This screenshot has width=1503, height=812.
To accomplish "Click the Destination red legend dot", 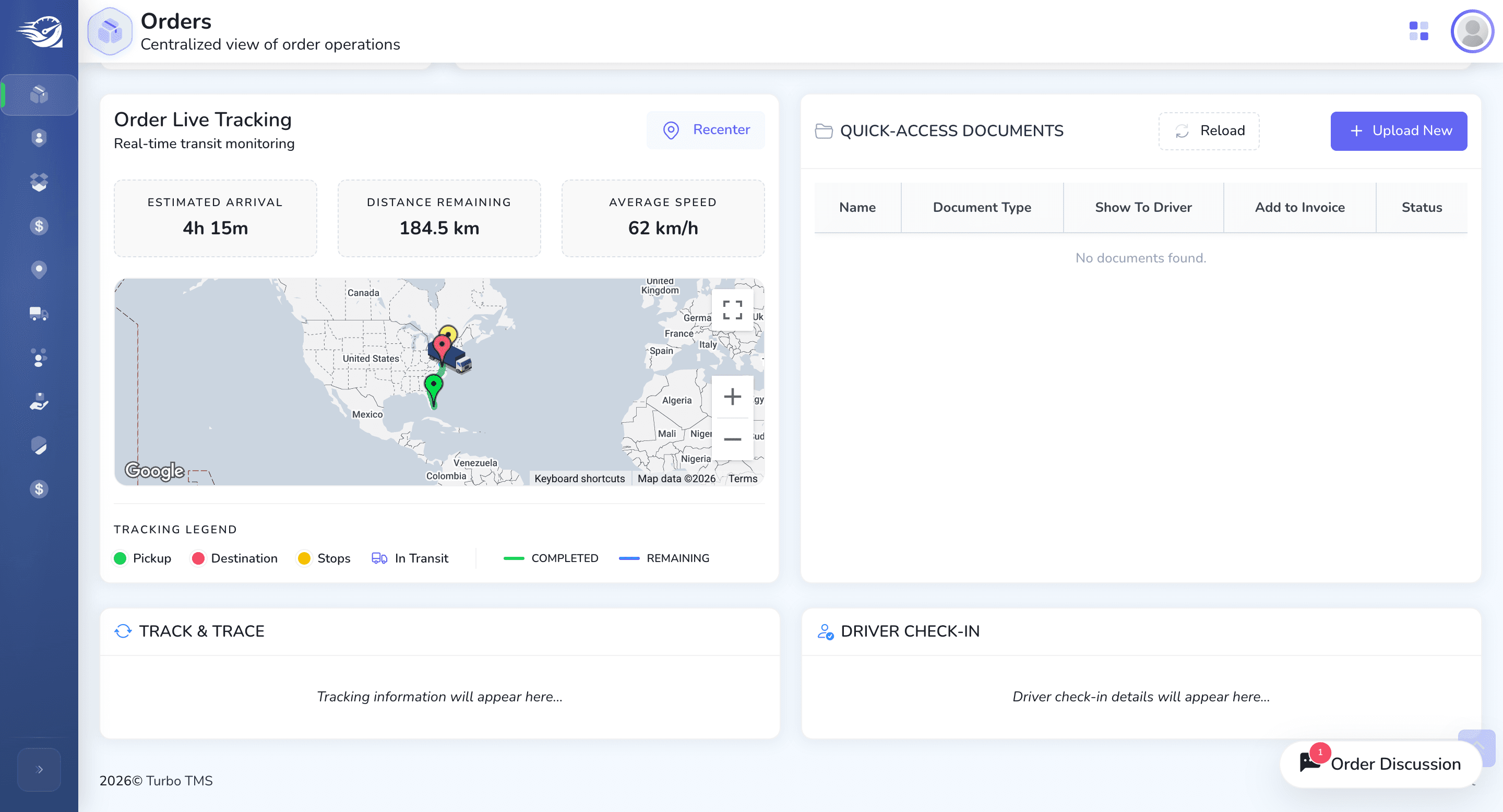I will pyautogui.click(x=198, y=558).
